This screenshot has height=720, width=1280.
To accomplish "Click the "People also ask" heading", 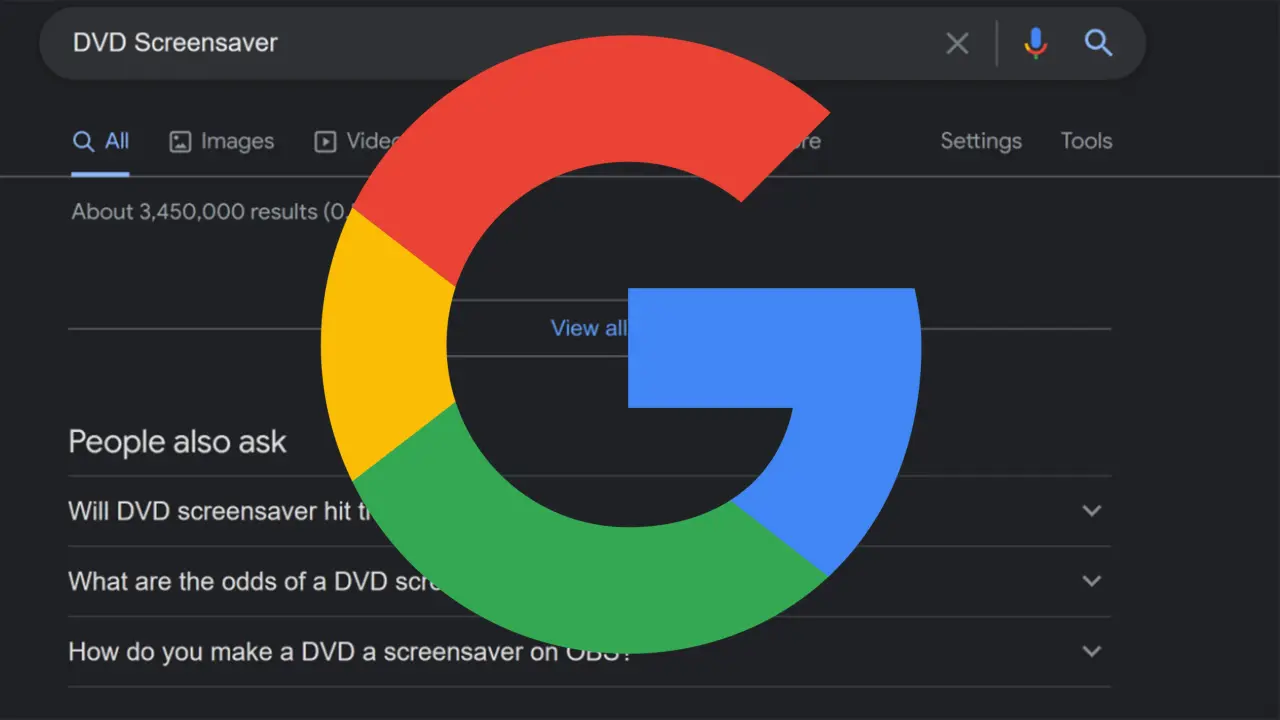I will click(177, 442).
